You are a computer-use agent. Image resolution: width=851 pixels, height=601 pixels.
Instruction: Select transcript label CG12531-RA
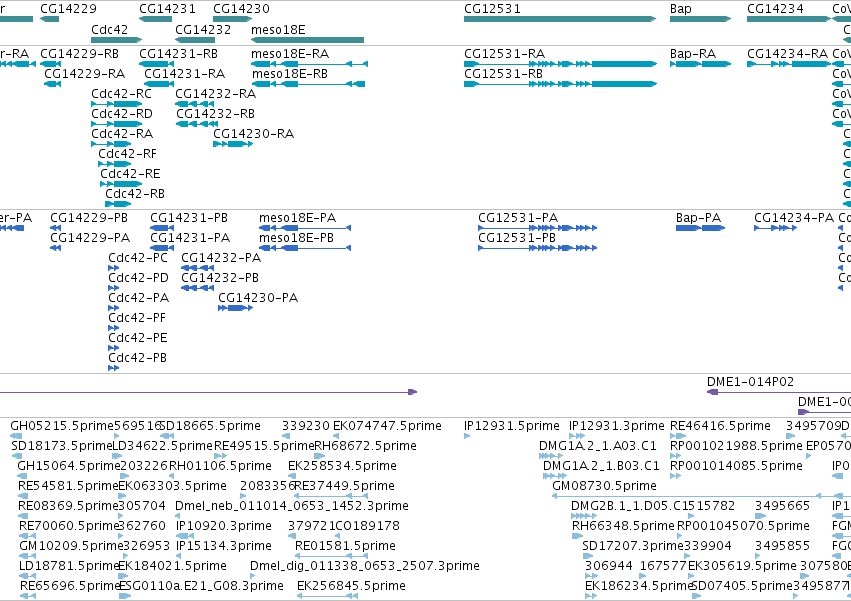pyautogui.click(x=505, y=54)
